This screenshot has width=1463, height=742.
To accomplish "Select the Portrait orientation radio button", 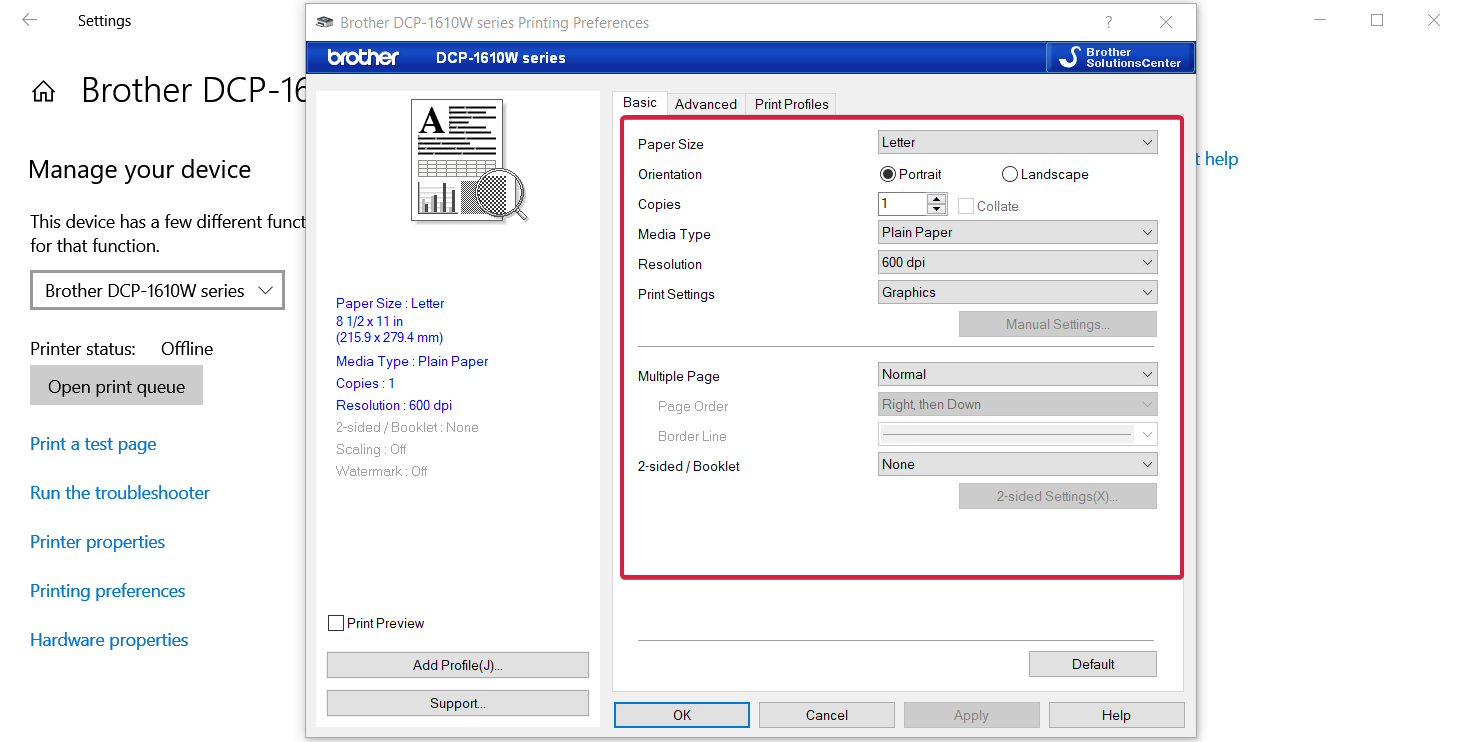I will 887,174.
